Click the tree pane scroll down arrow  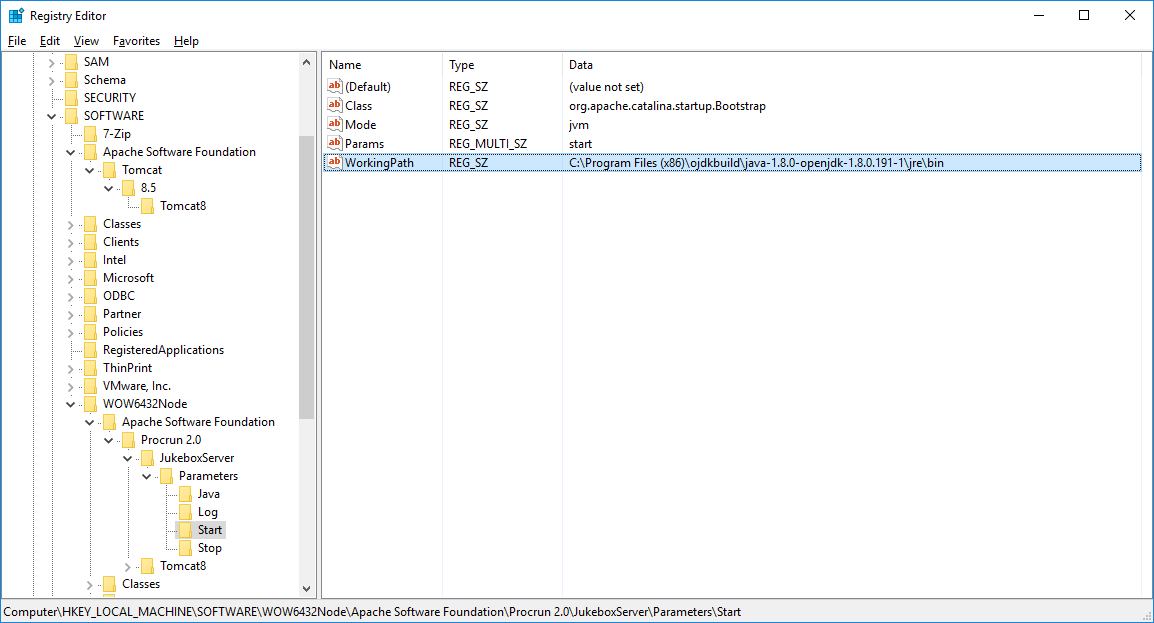(x=306, y=589)
